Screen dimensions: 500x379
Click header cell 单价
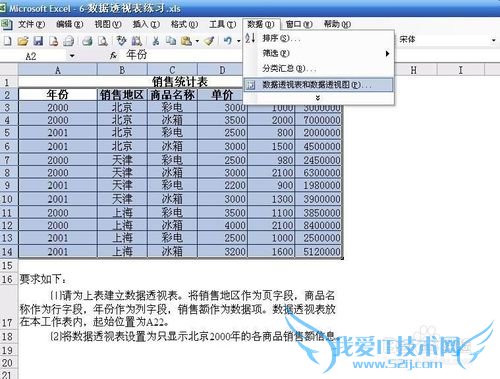[x=222, y=95]
